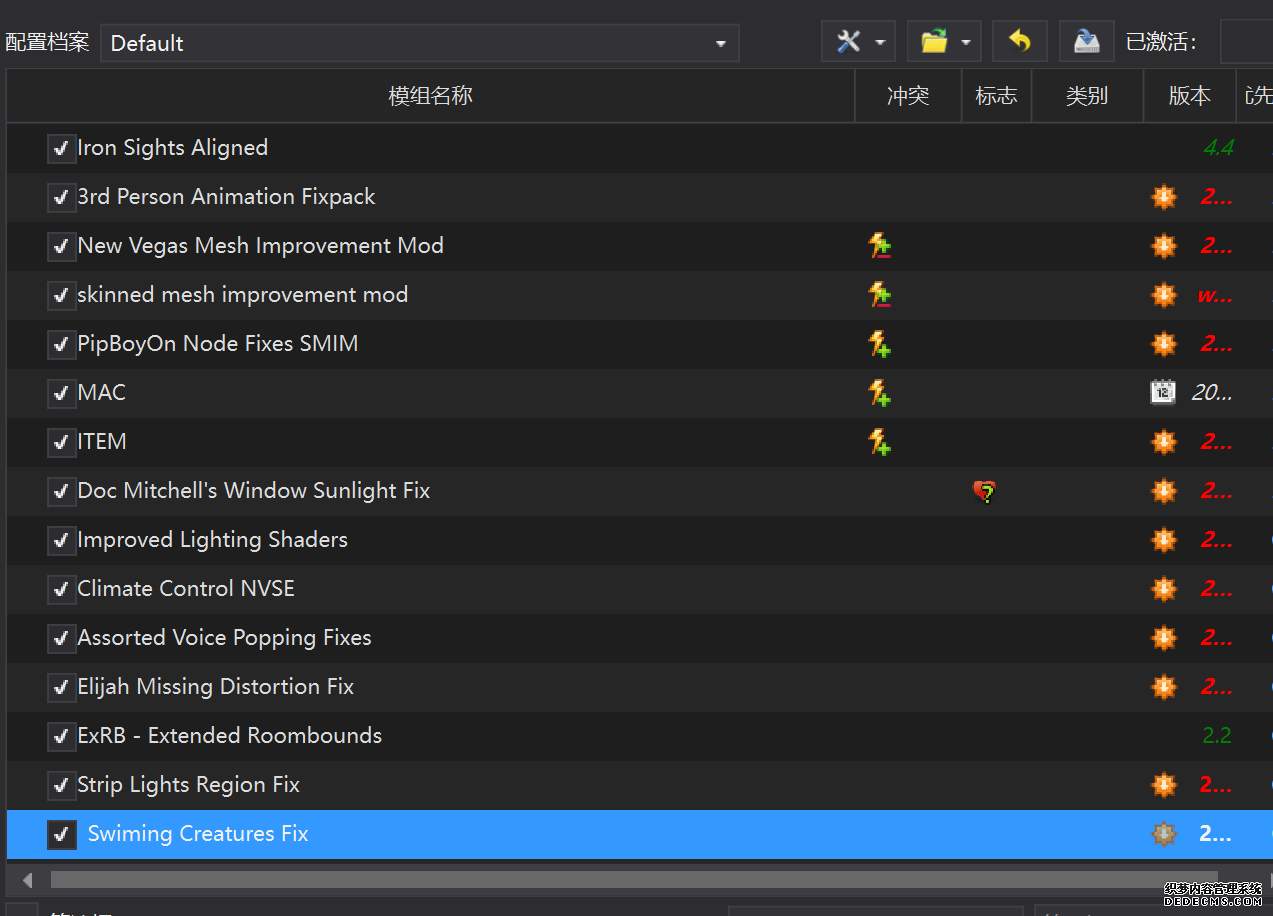Click the calendar version icon in MAC row

pos(1163,393)
